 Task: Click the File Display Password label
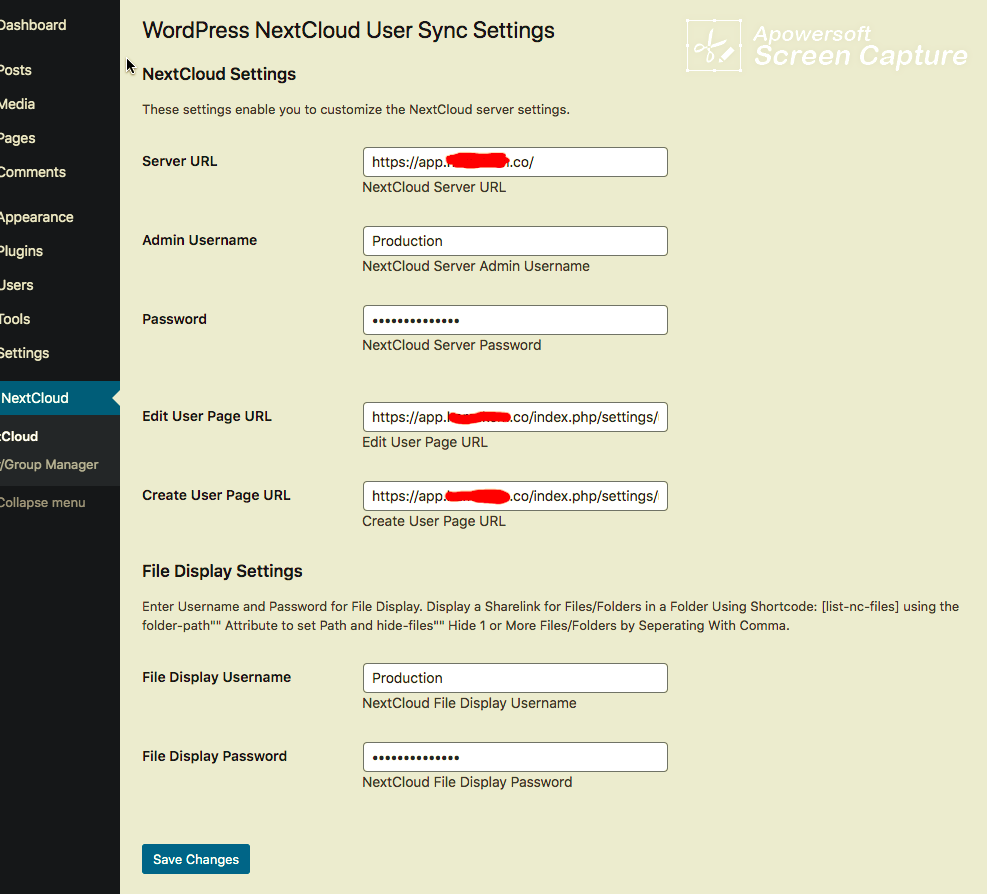coord(214,756)
